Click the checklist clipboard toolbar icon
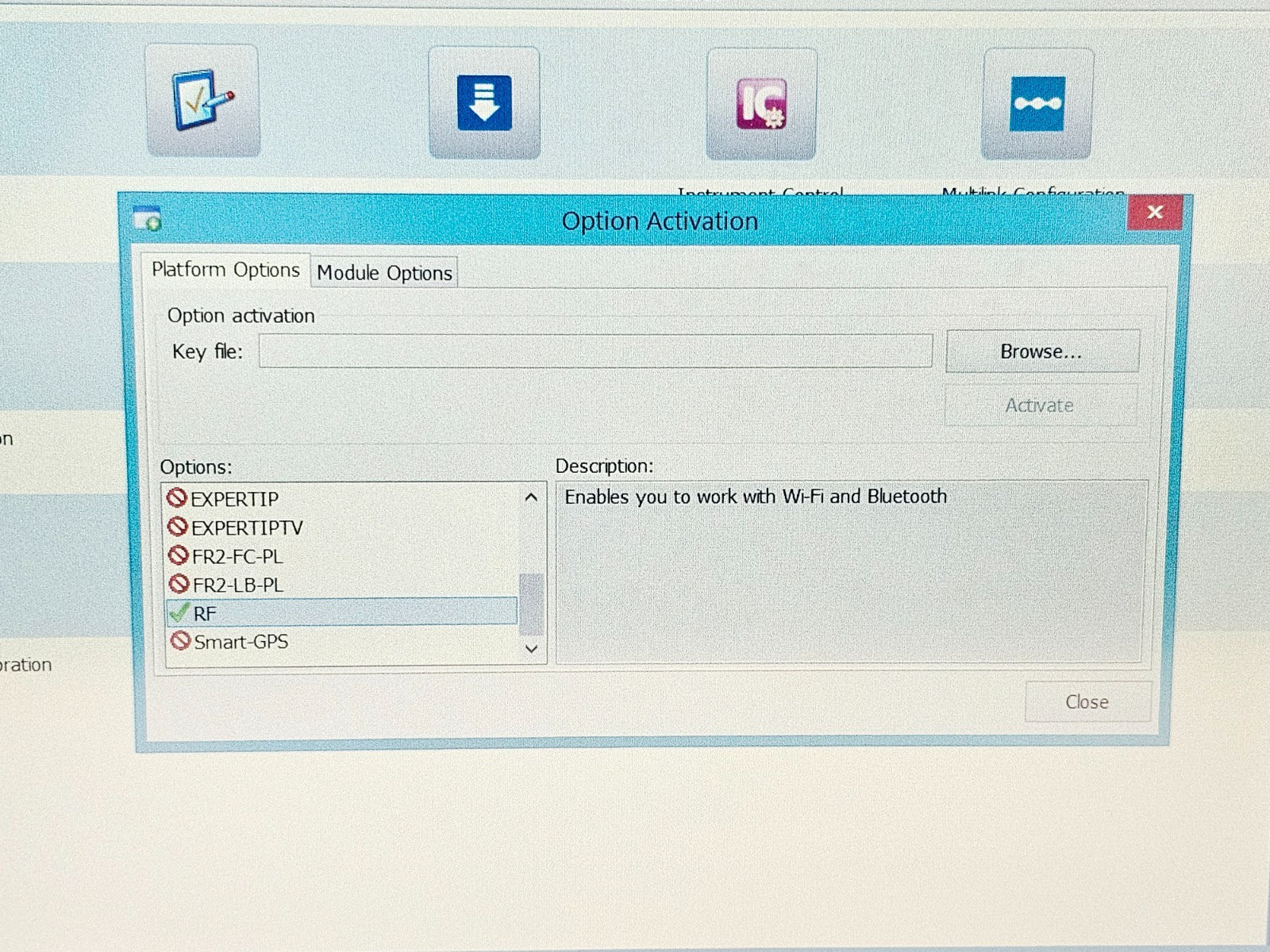1270x952 pixels. coord(203,102)
